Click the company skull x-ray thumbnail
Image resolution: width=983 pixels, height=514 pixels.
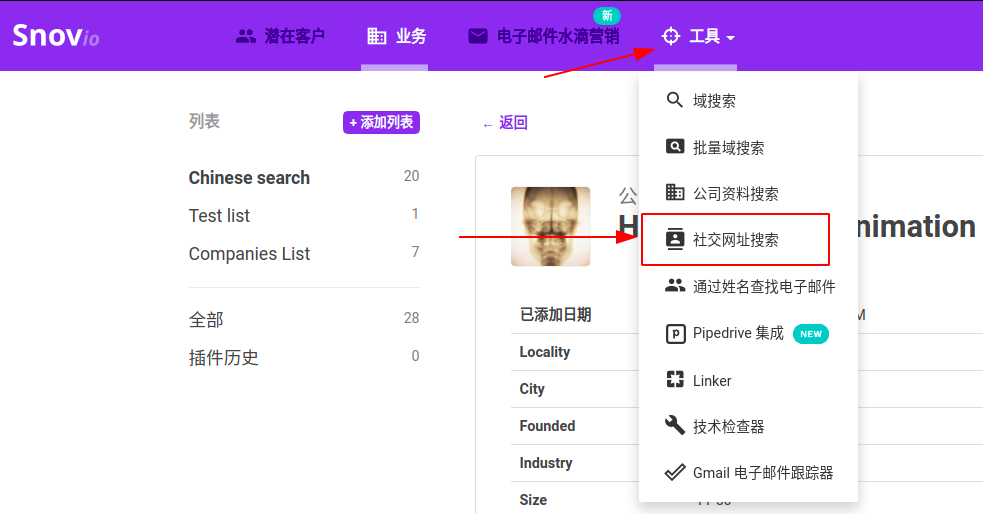[x=550, y=227]
